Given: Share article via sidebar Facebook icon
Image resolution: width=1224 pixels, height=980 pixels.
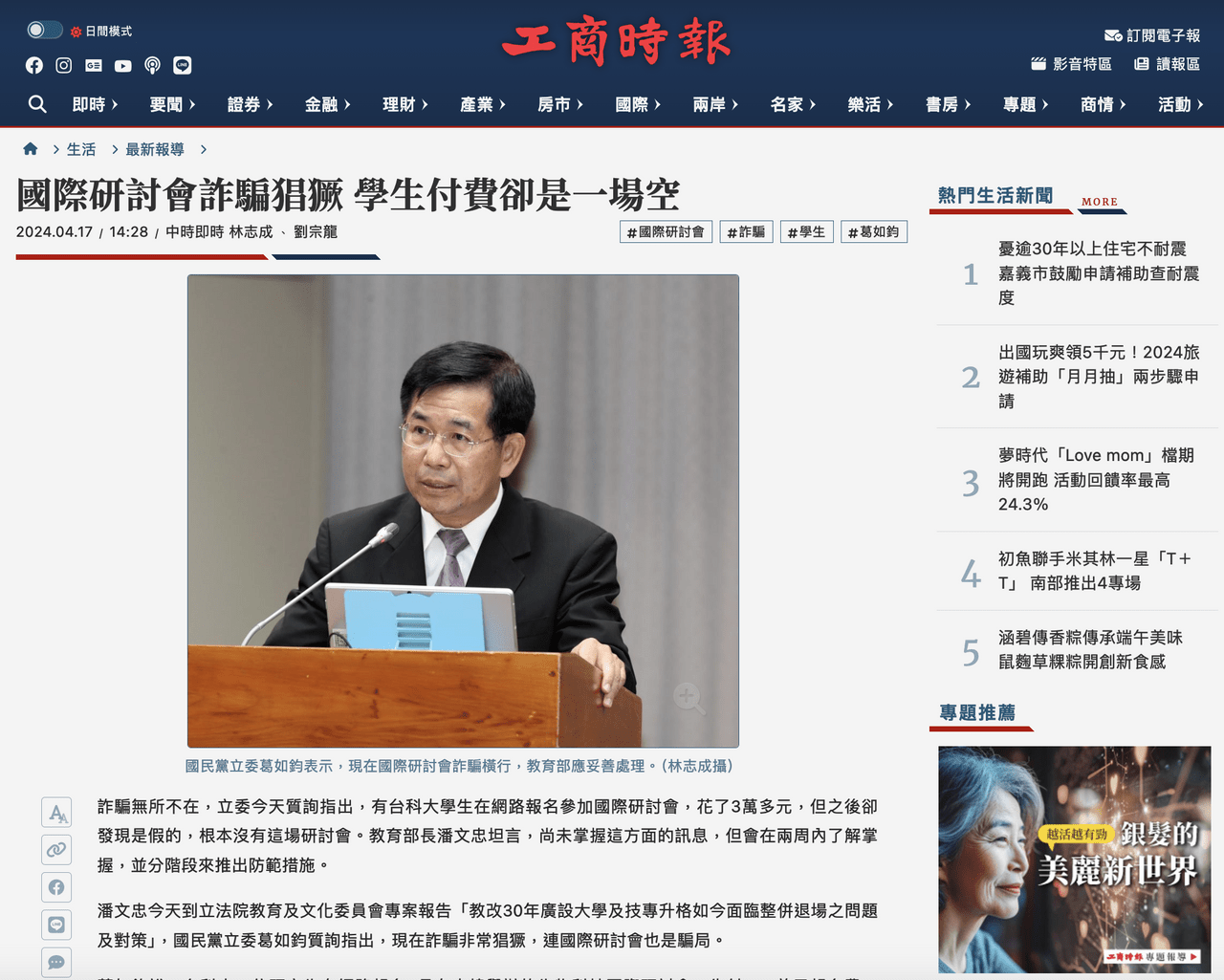Looking at the screenshot, I should click(57, 887).
